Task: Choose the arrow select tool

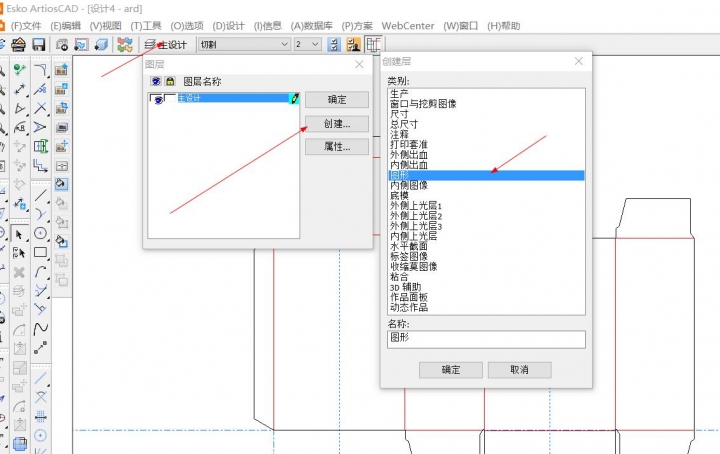Action: tap(19, 233)
